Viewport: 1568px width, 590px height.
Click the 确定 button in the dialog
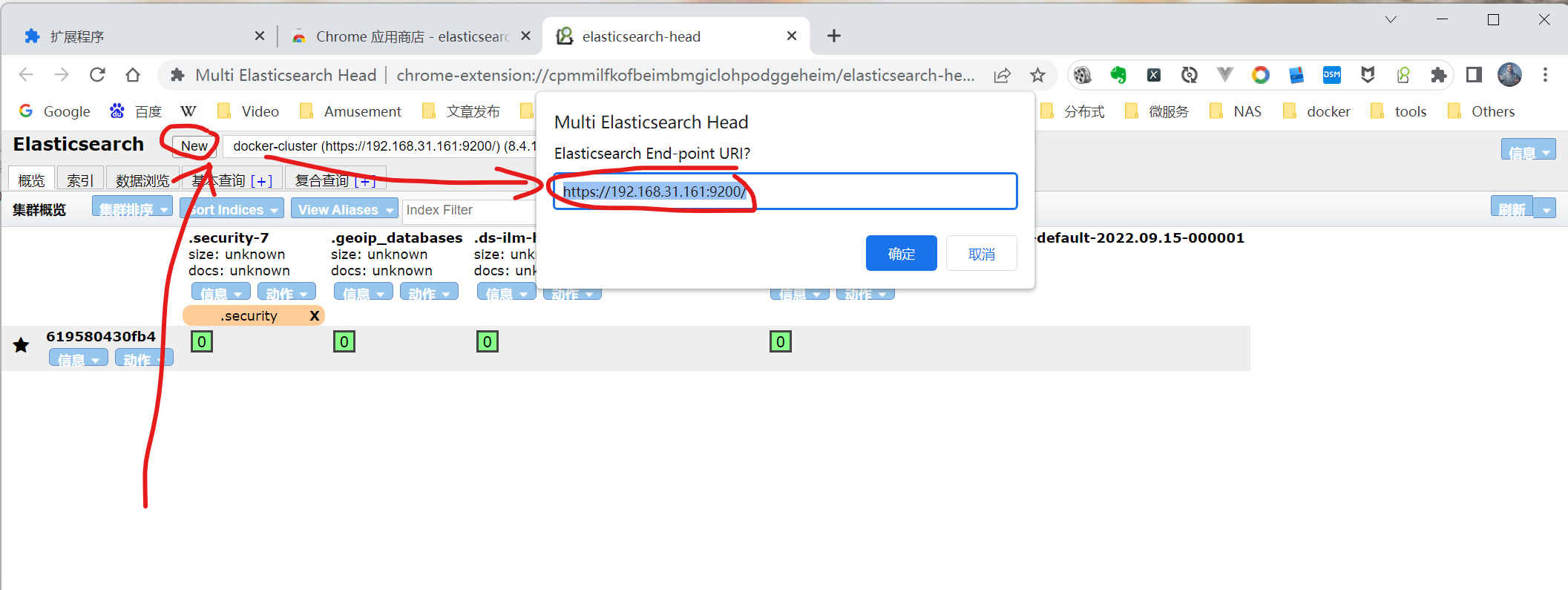click(901, 254)
